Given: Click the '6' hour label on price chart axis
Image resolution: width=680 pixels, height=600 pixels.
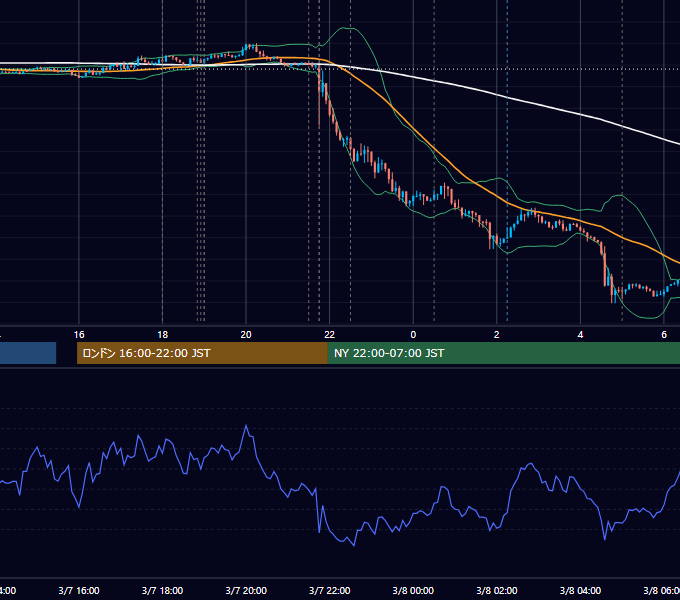Looking at the screenshot, I should tap(664, 334).
